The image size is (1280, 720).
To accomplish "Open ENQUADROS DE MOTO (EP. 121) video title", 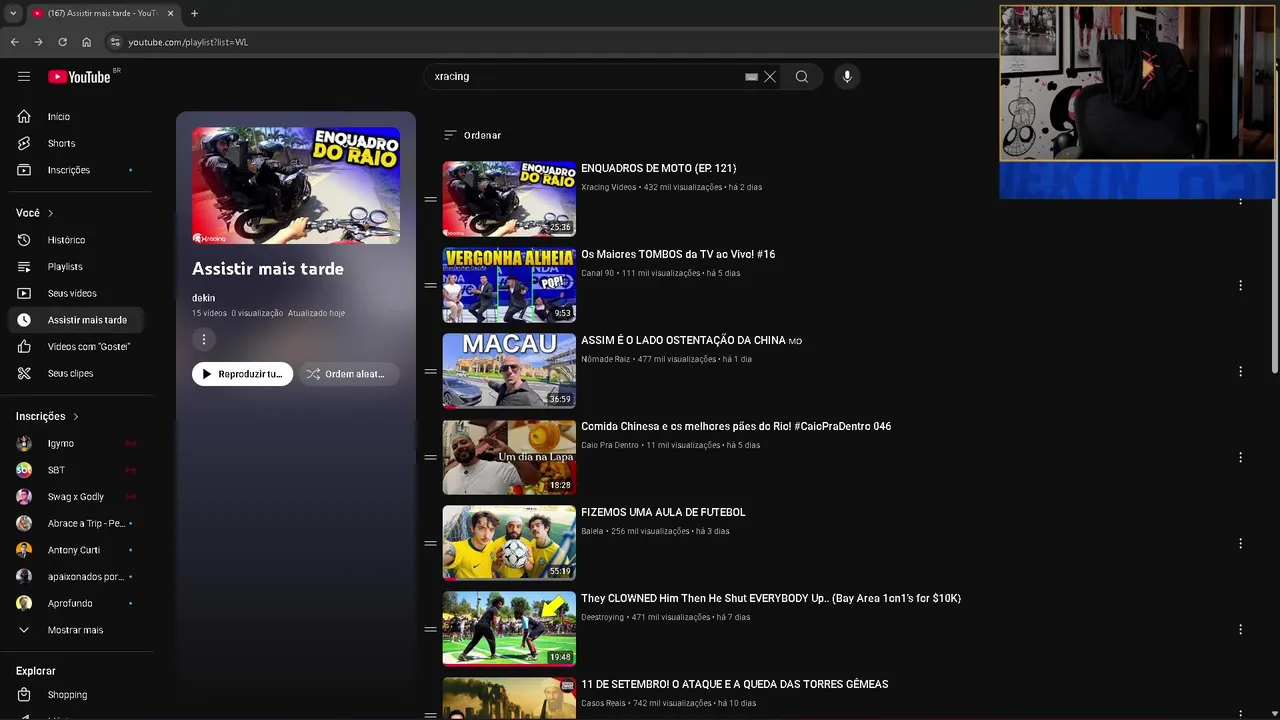I will point(658,169).
